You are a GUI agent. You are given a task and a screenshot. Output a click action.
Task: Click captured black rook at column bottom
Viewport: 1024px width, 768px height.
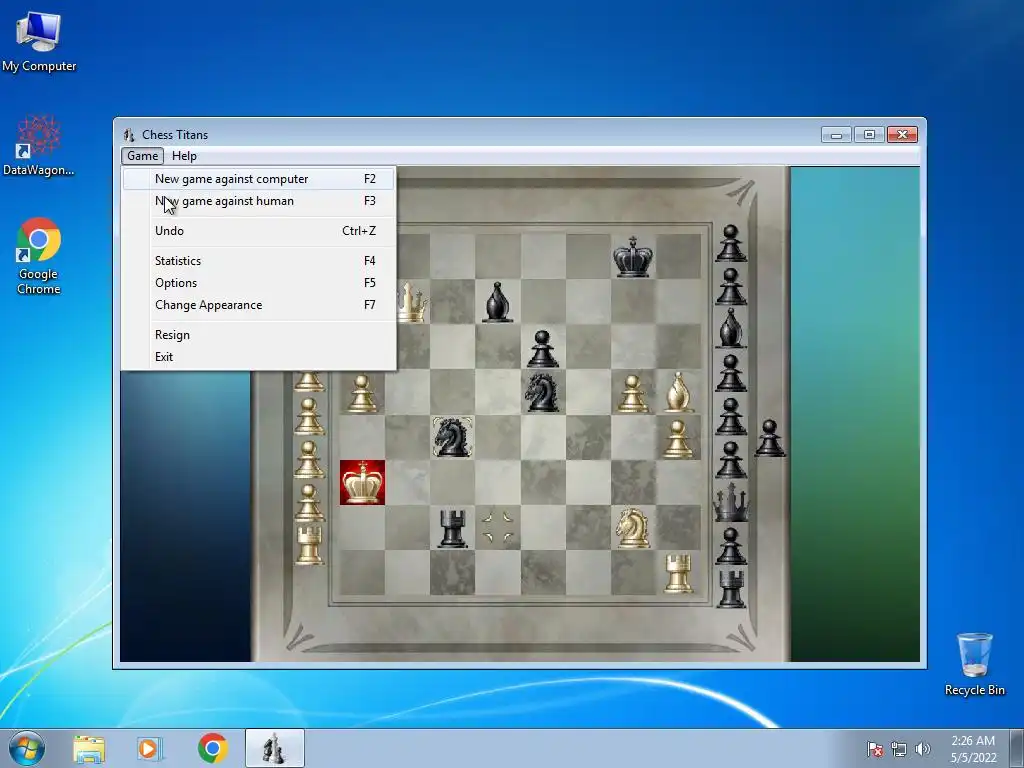[731, 588]
